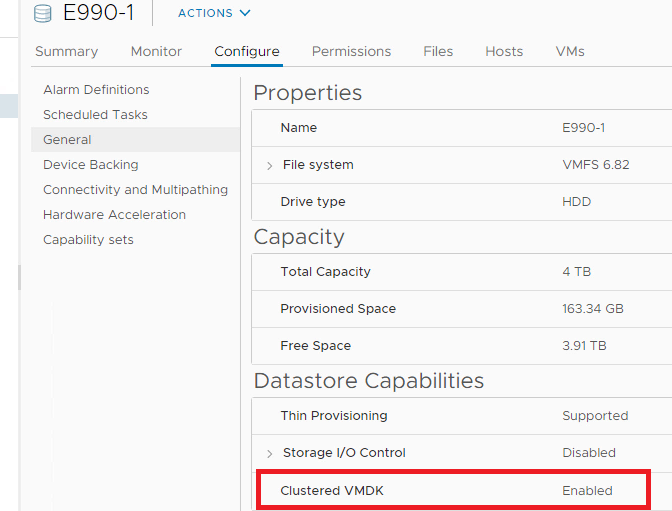The width and height of the screenshot is (672, 511).
Task: Click the Thin Provisioning label
Action: 334,416
